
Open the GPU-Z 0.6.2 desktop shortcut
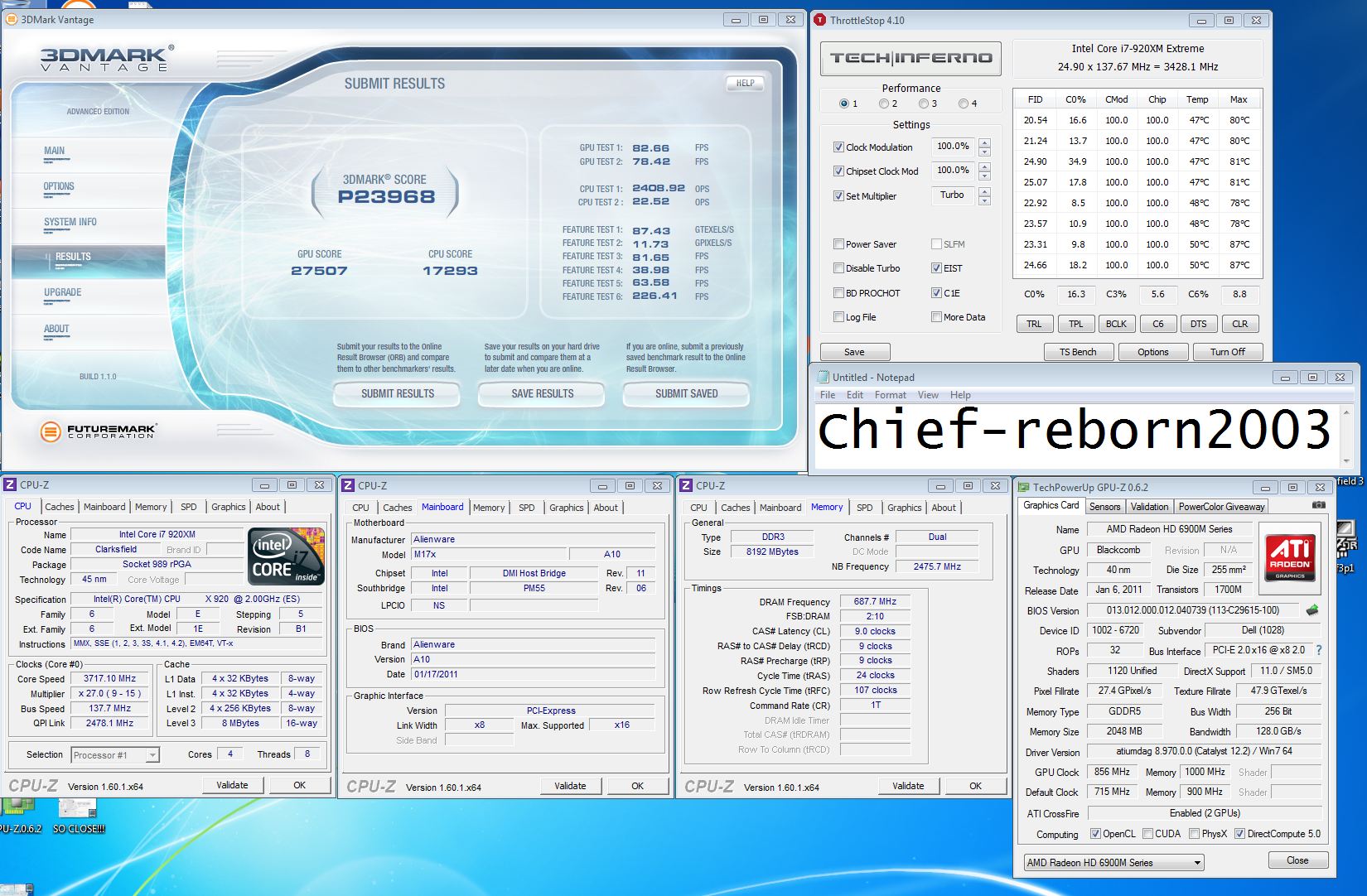pos(20,815)
